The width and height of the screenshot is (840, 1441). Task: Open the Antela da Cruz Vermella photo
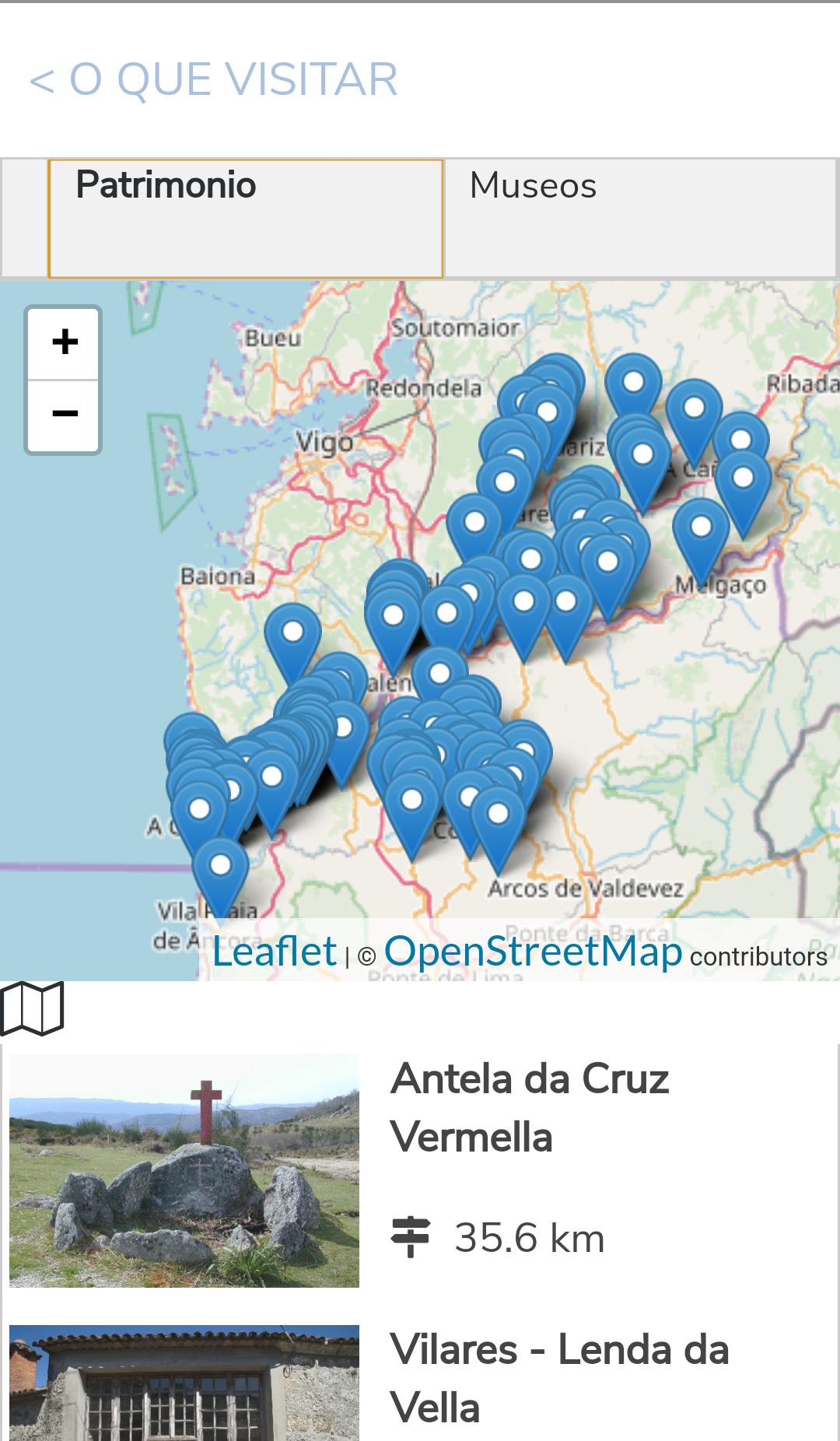184,1170
